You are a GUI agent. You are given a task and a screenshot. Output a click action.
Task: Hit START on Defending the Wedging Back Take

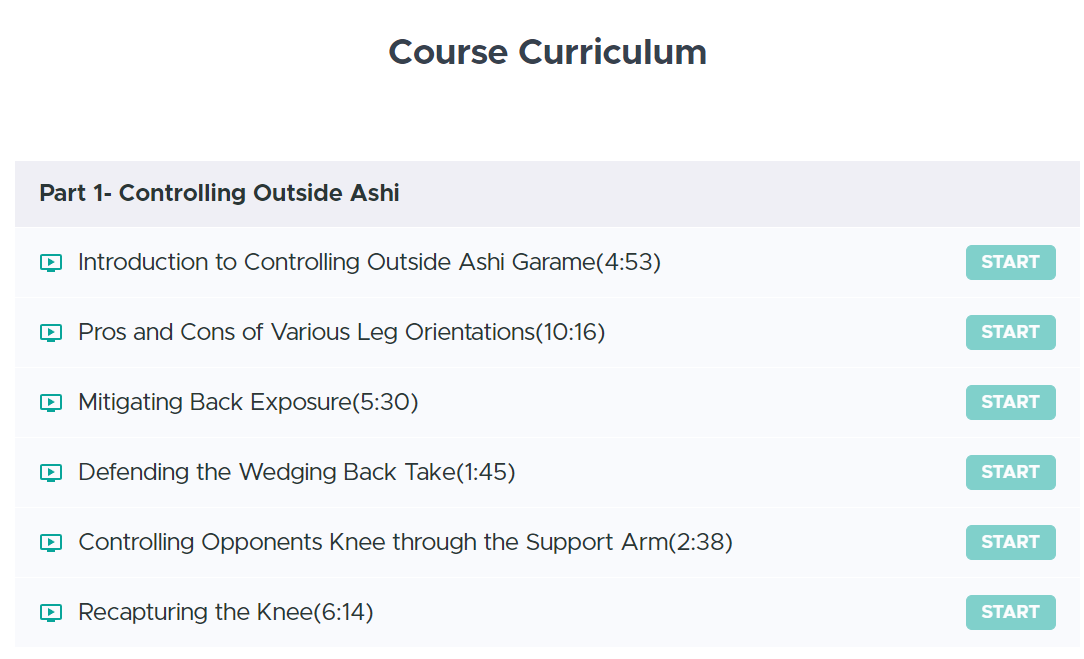(x=1010, y=472)
